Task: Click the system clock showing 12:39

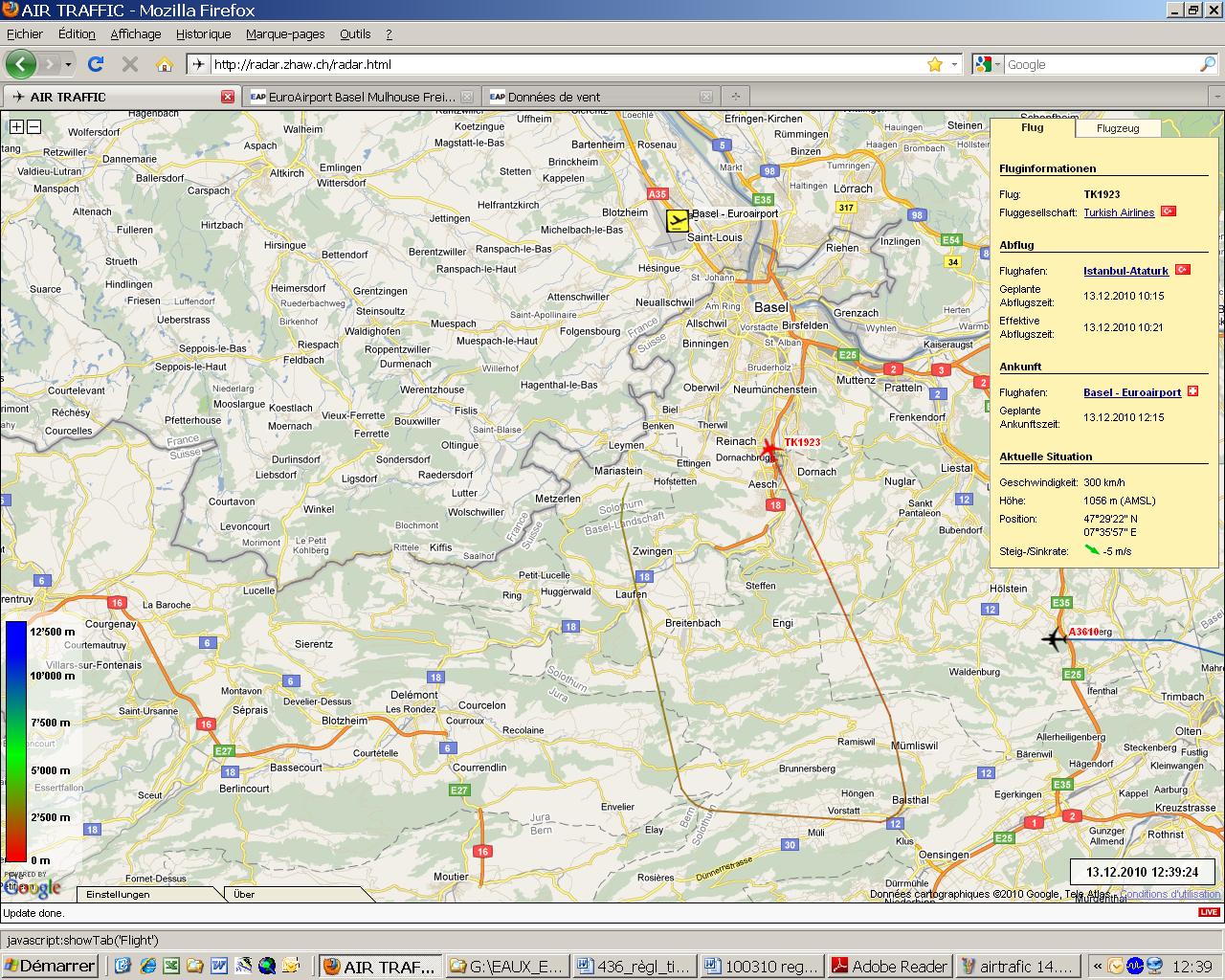Action: 1192,966
